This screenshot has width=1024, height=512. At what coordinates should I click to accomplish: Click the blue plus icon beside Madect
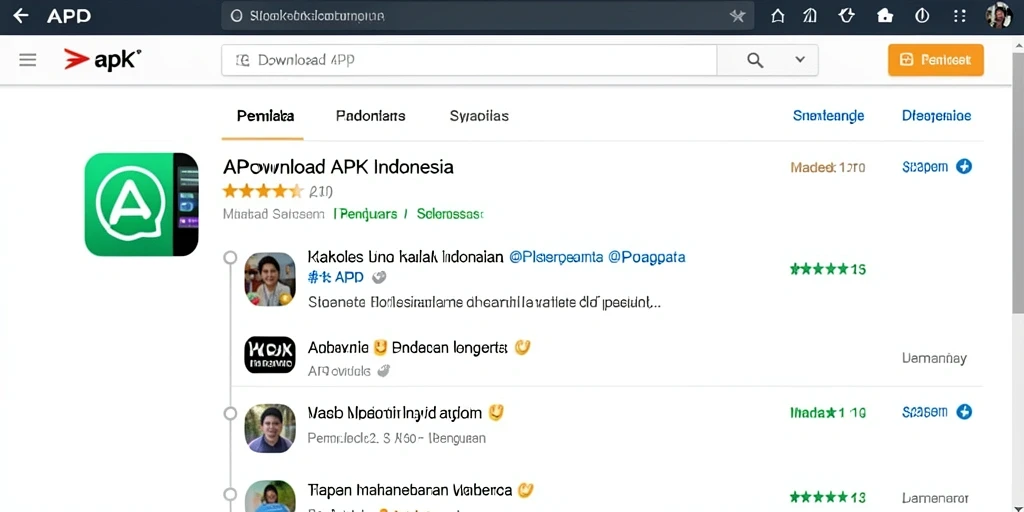pyautogui.click(x=964, y=167)
